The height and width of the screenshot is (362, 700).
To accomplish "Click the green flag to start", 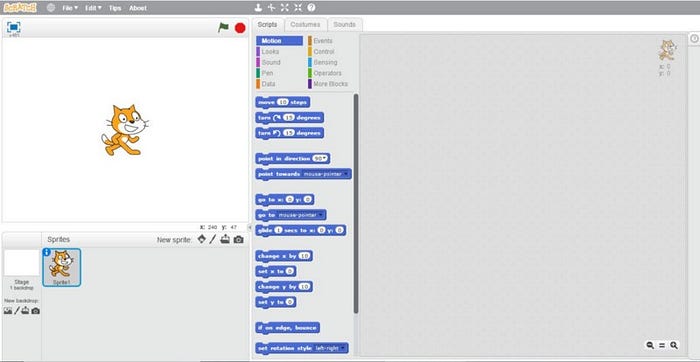I will point(223,28).
